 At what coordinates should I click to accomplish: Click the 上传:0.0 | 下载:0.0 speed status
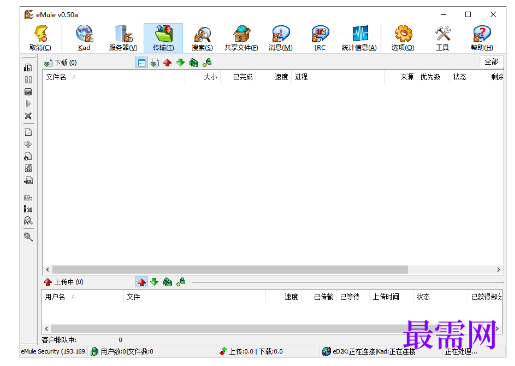coord(251,351)
